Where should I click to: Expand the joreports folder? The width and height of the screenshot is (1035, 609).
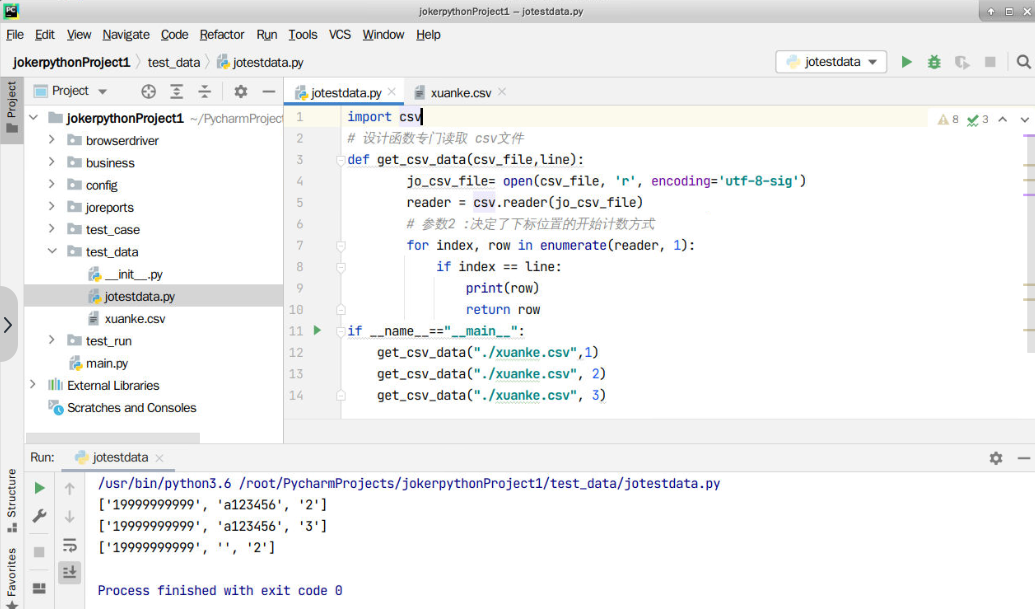pos(51,207)
